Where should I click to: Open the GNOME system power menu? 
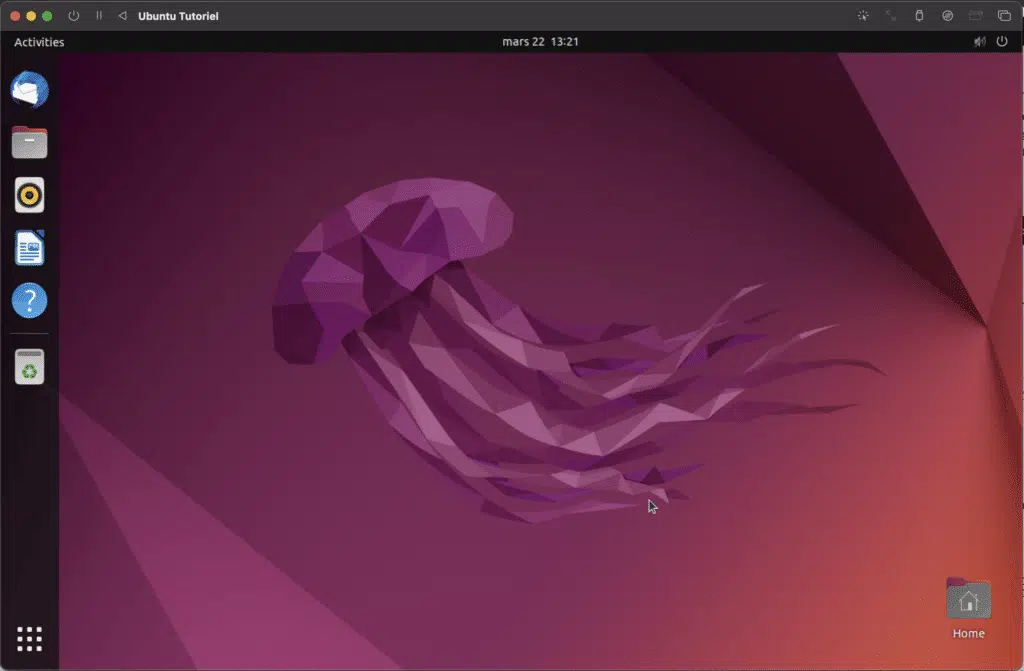(1002, 42)
